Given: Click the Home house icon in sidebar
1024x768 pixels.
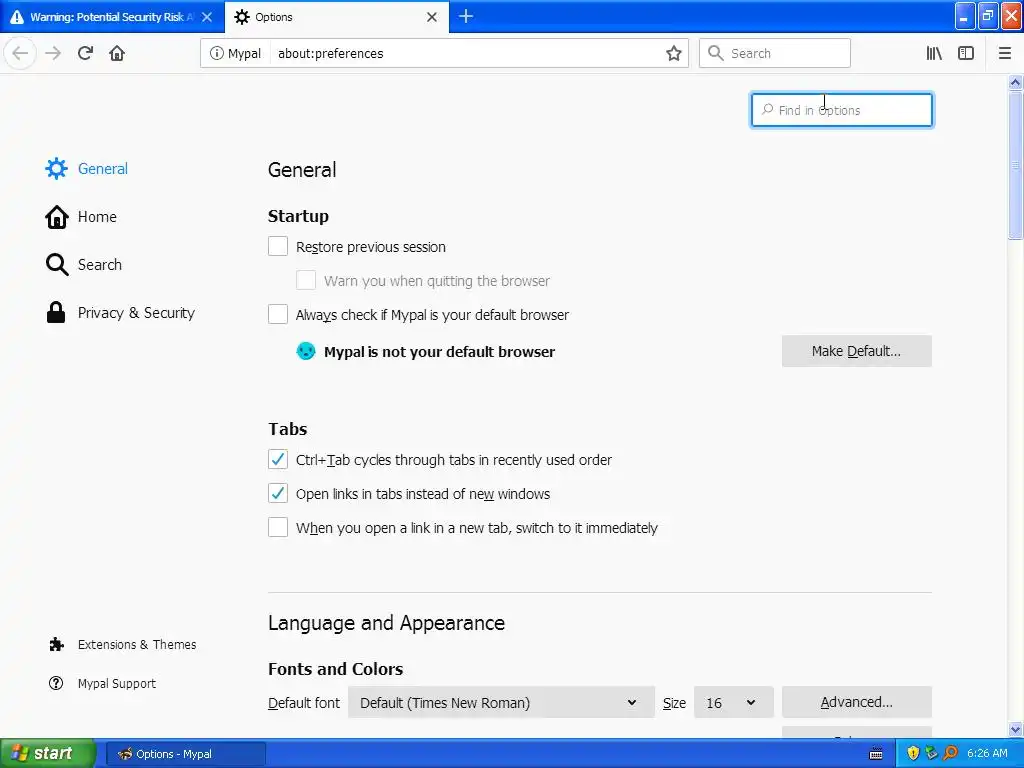Looking at the screenshot, I should click(x=56, y=217).
